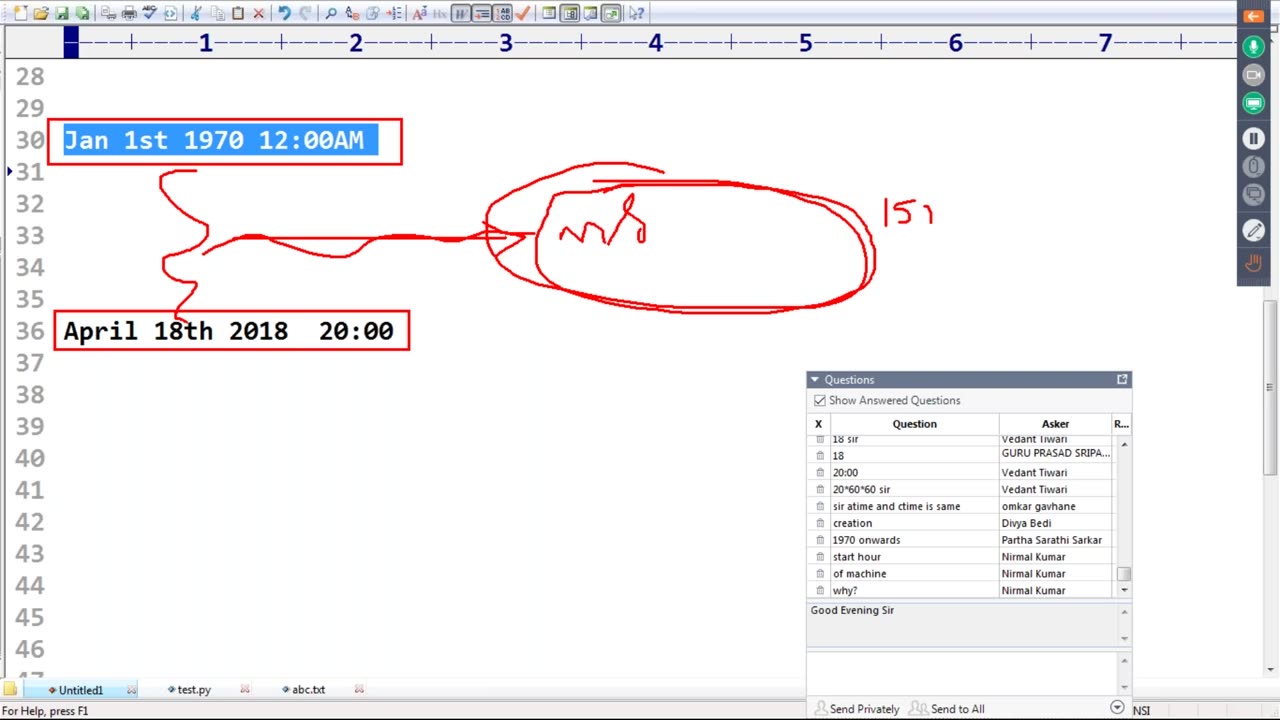The image size is (1280, 720).
Task: Select the '1970 onwards' question
Action: click(x=866, y=540)
